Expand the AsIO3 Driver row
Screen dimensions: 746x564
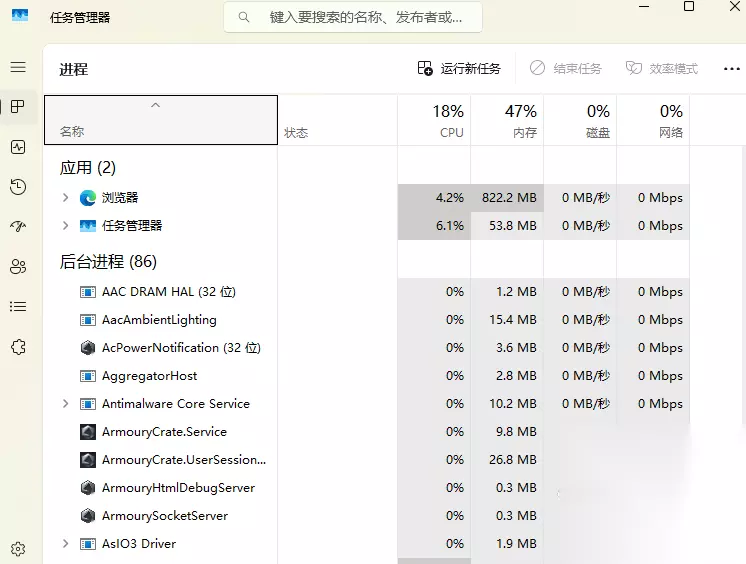(65, 544)
